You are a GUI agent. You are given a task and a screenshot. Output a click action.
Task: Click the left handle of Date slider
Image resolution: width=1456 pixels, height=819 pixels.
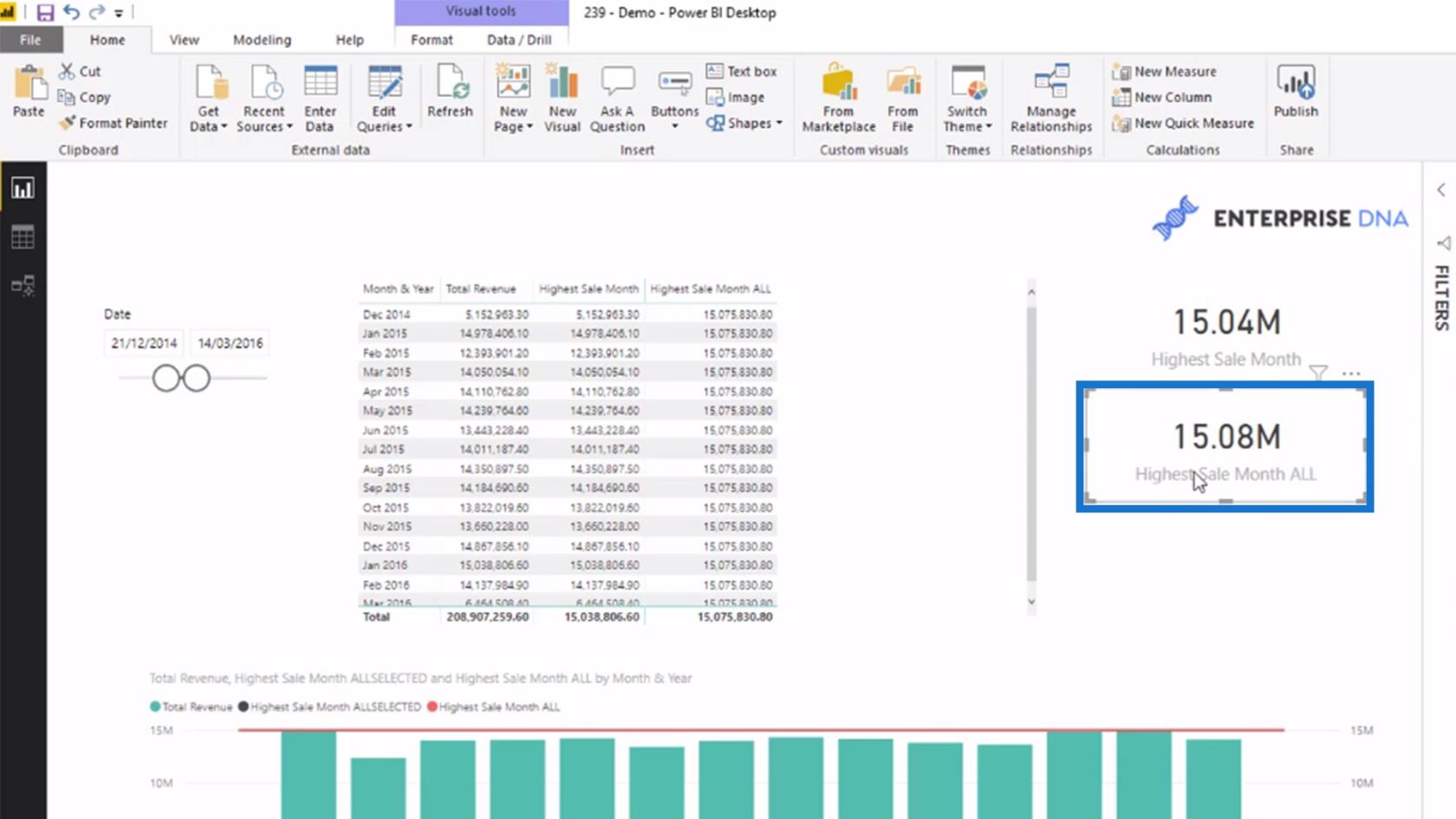coord(166,378)
